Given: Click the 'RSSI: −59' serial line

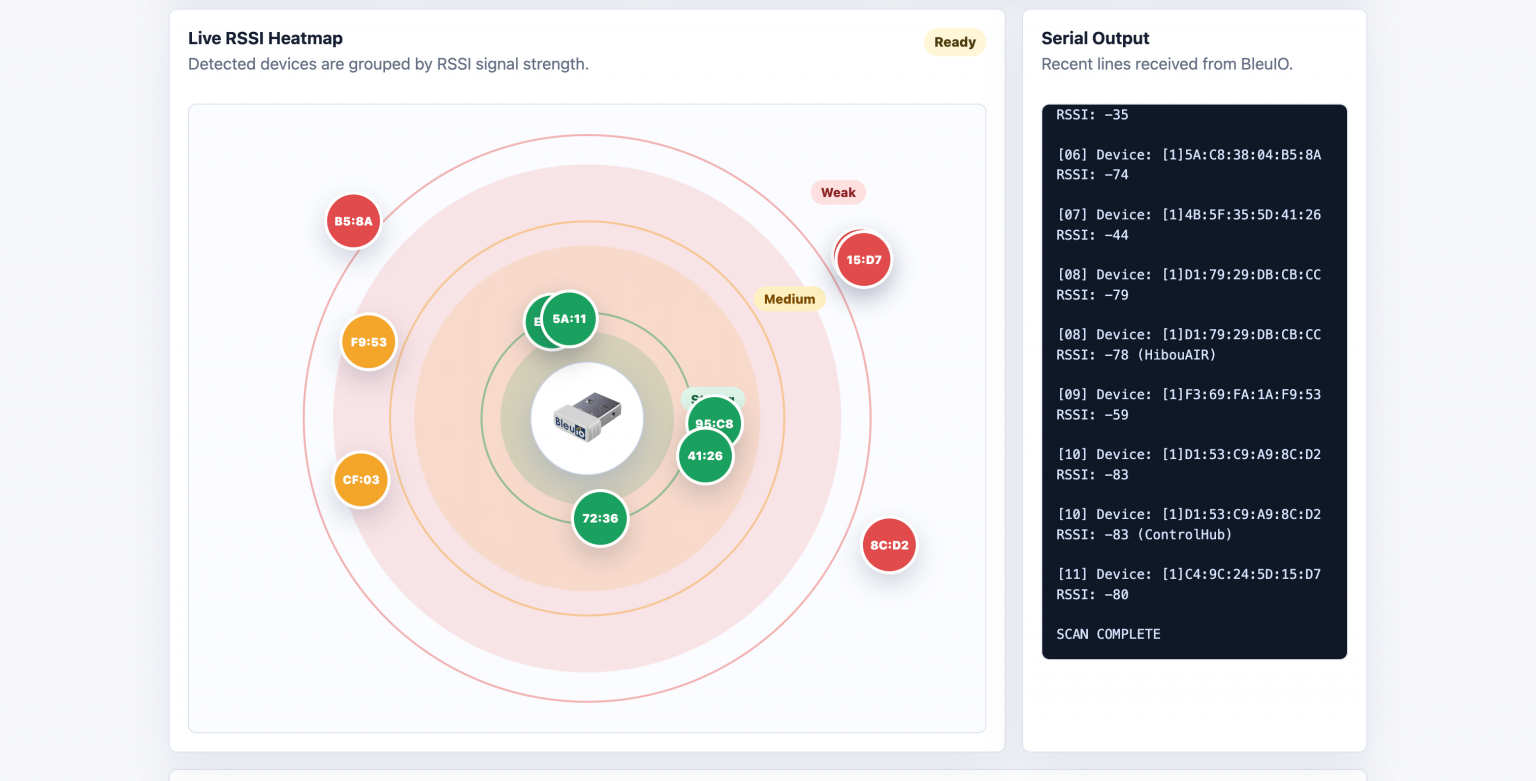Looking at the screenshot, I should (1092, 415).
